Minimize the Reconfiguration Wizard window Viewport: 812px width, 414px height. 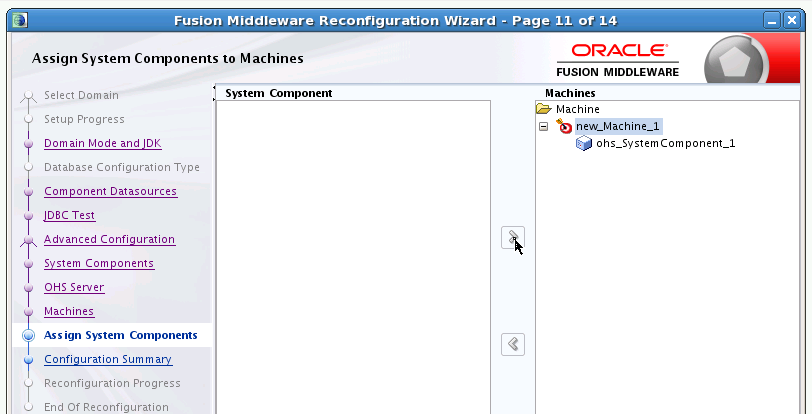[772, 21]
